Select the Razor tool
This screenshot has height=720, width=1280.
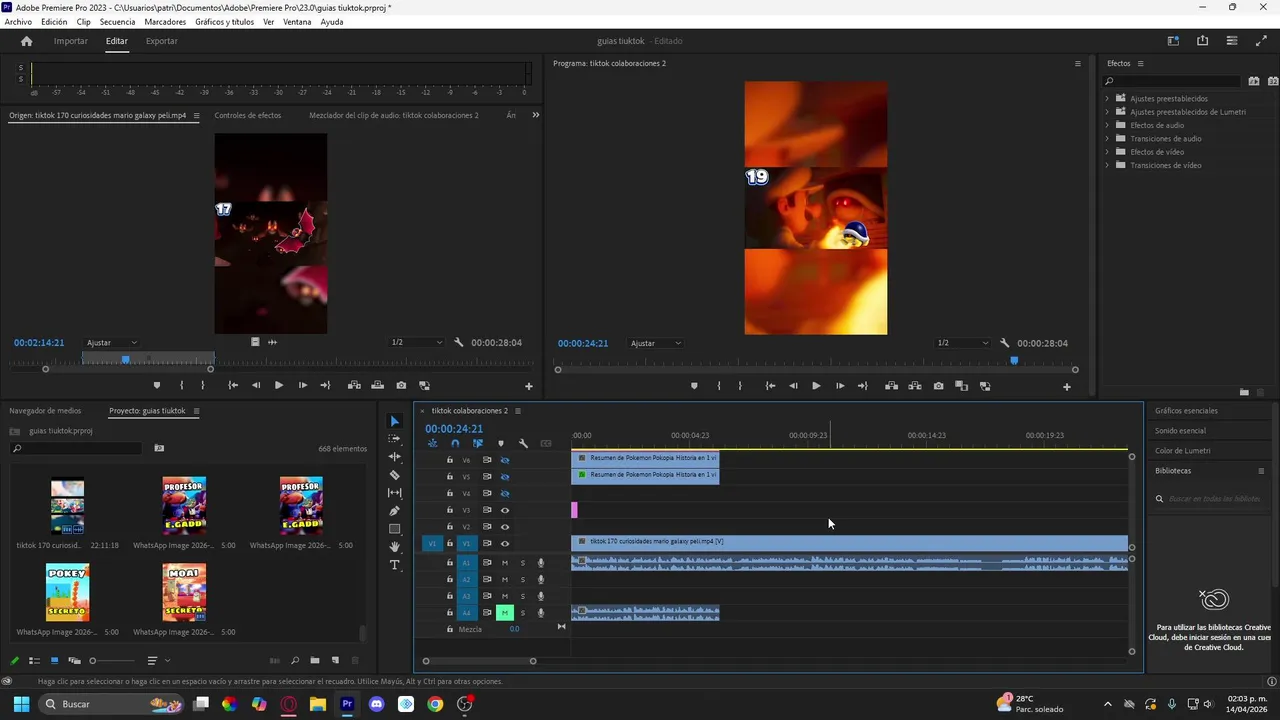394,475
